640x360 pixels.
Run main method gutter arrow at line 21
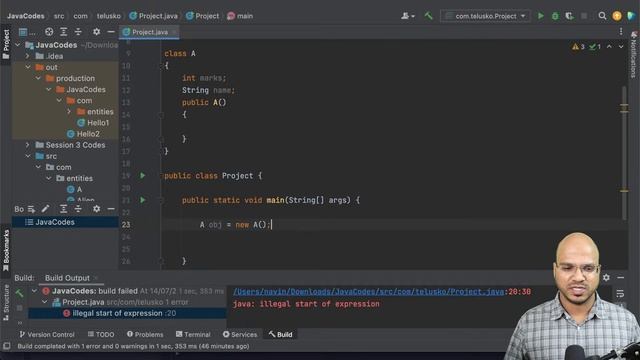142,200
